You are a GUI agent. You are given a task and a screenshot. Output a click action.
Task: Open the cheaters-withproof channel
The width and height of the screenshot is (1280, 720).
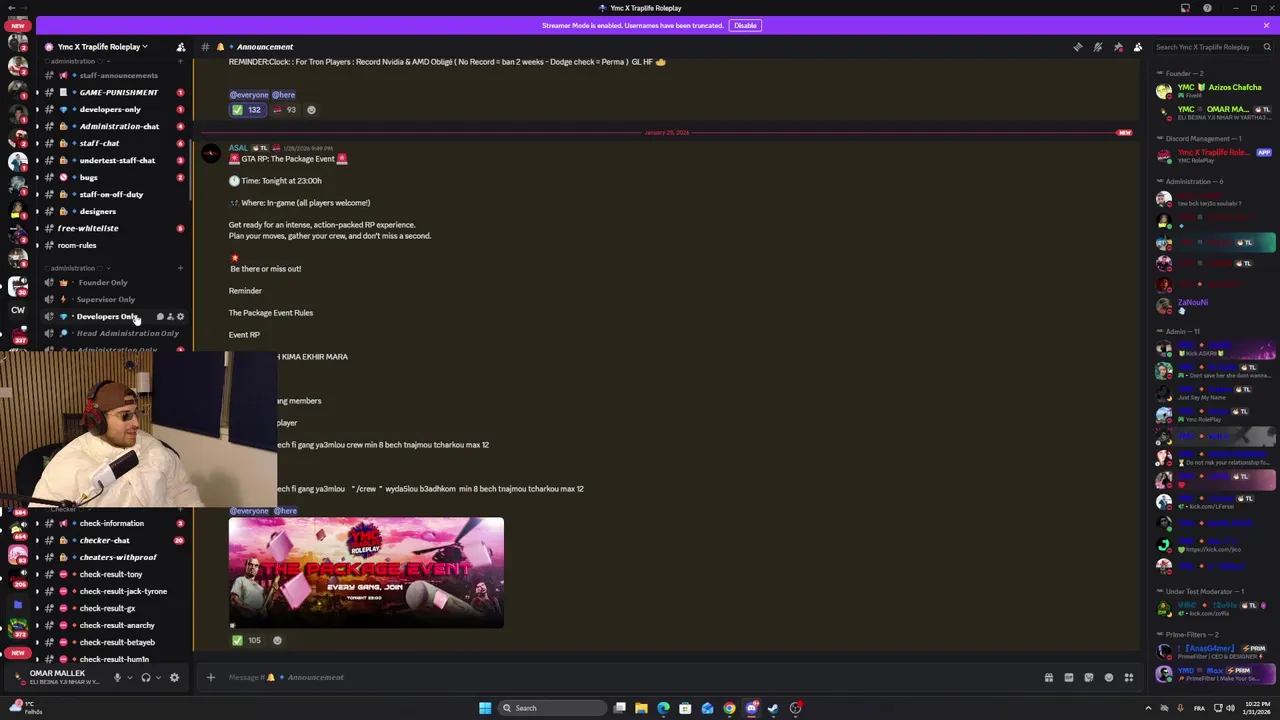pos(118,557)
